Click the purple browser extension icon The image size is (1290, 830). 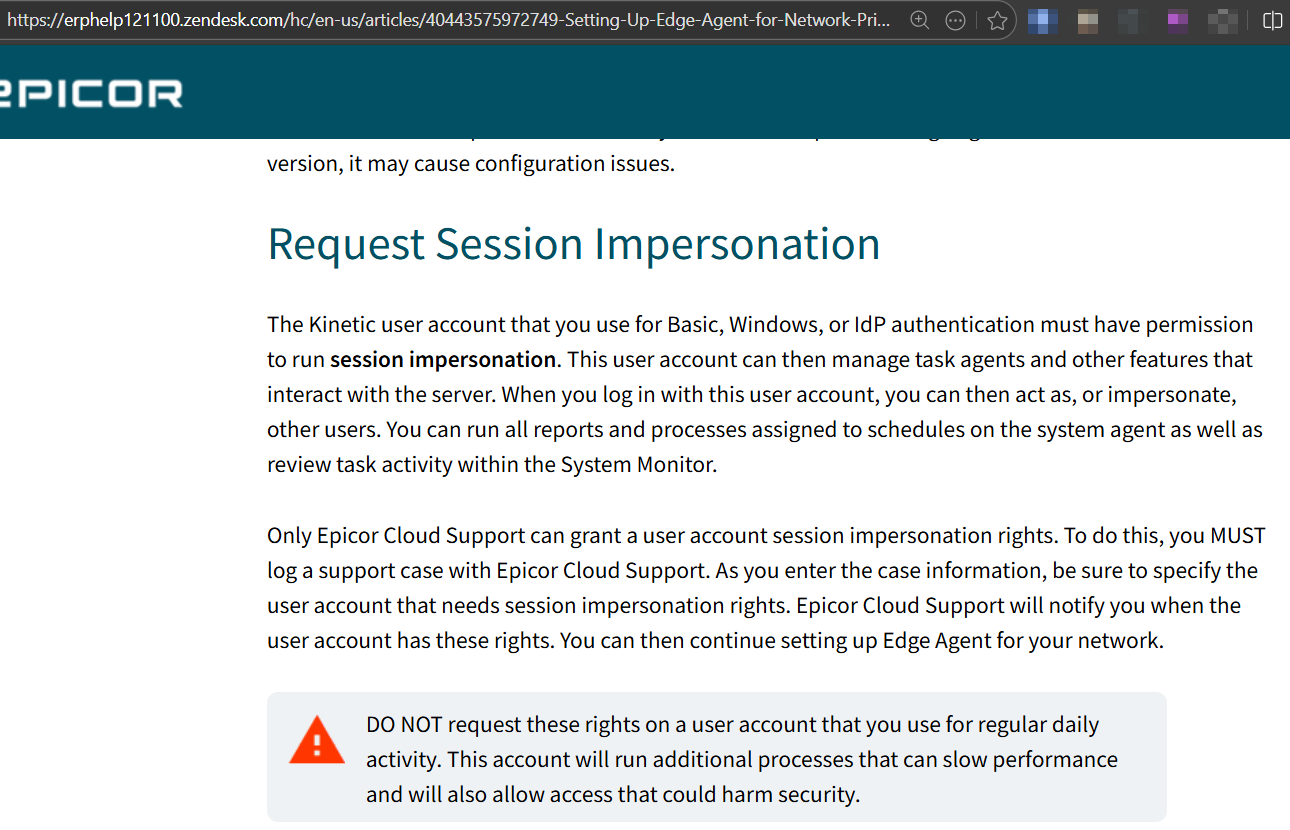click(1178, 20)
